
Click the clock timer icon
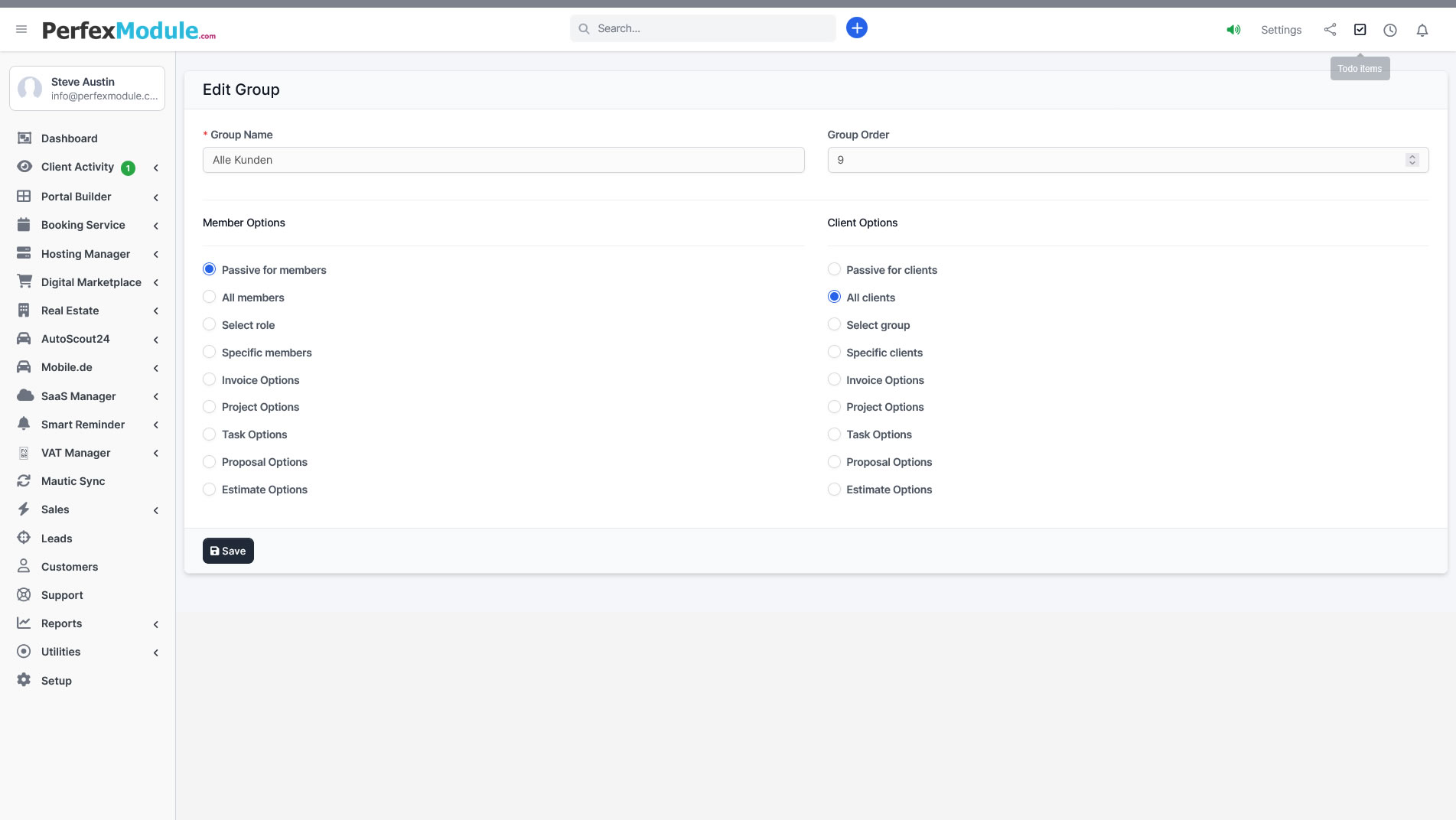1389,30
